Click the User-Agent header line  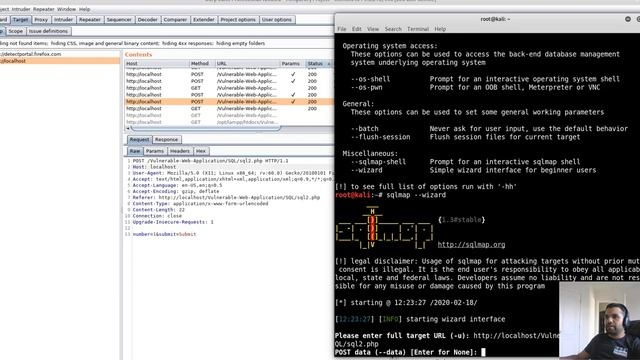[x=233, y=173]
